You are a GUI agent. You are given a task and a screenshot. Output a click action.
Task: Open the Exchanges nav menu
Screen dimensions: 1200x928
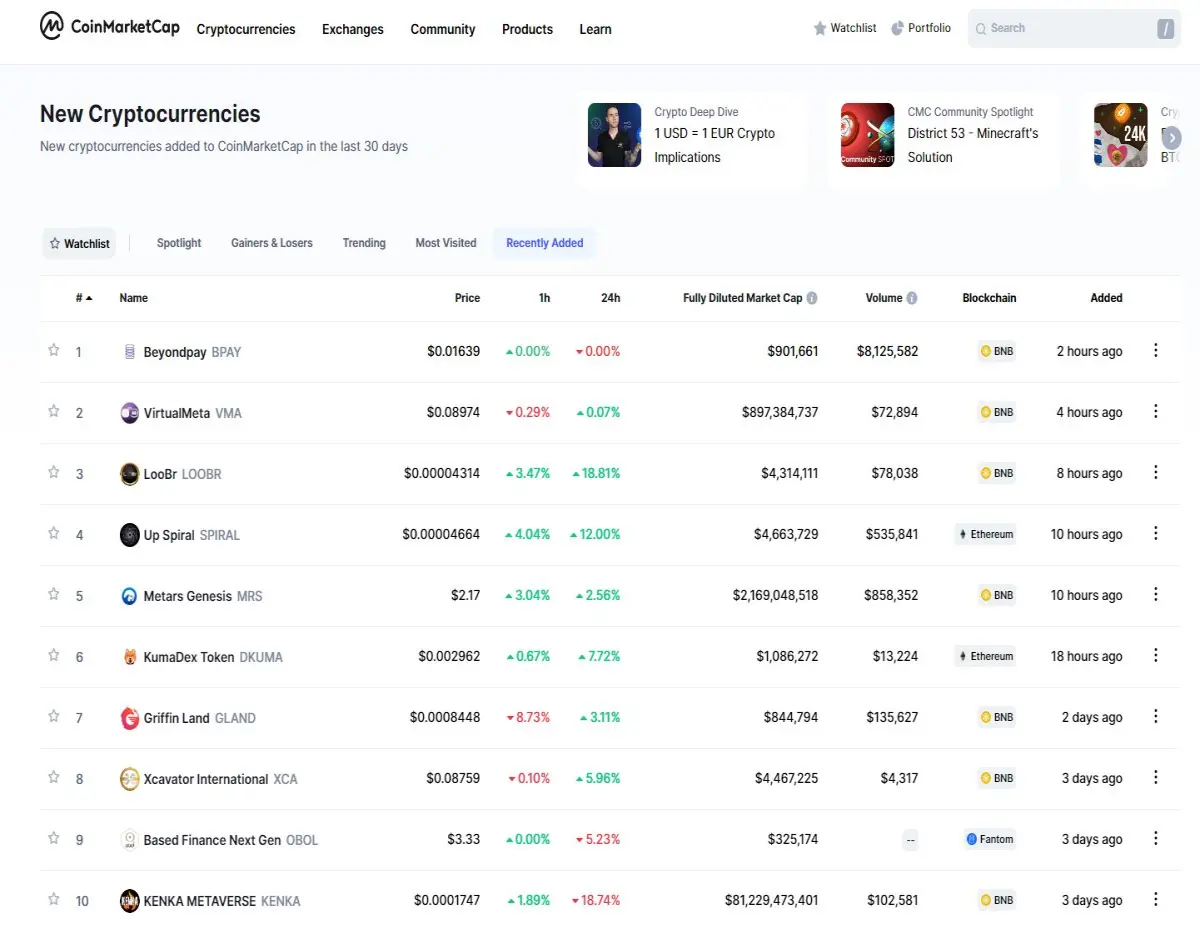coord(353,29)
